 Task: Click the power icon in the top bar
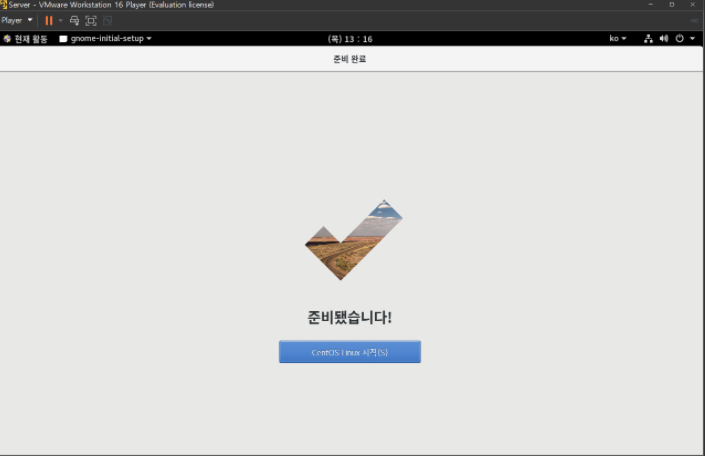679,39
